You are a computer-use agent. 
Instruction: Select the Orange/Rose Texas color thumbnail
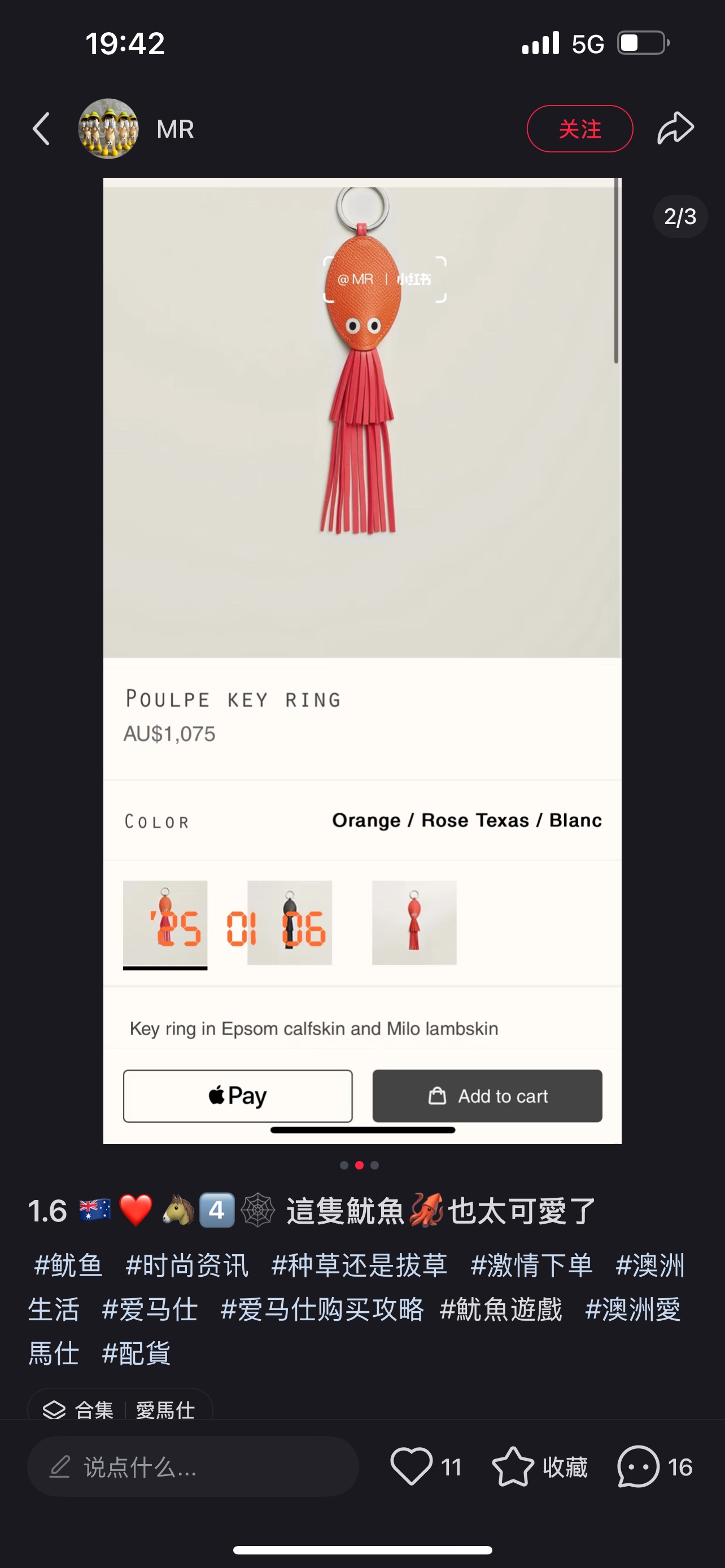165,923
